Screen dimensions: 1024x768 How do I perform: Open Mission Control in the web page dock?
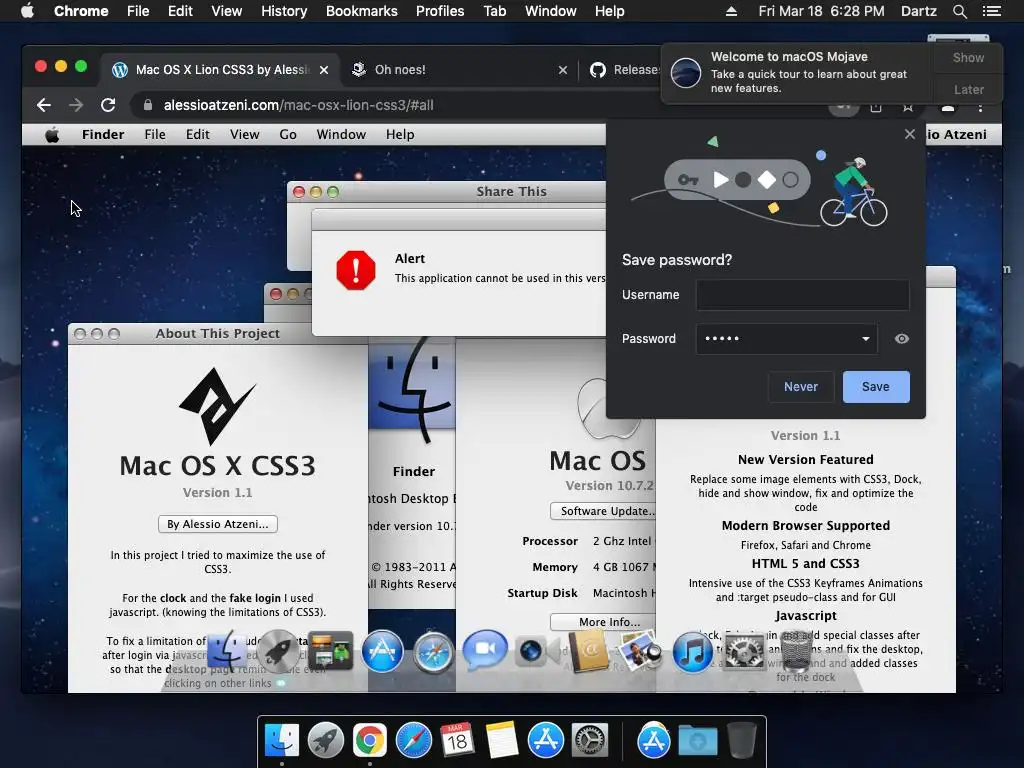(330, 651)
